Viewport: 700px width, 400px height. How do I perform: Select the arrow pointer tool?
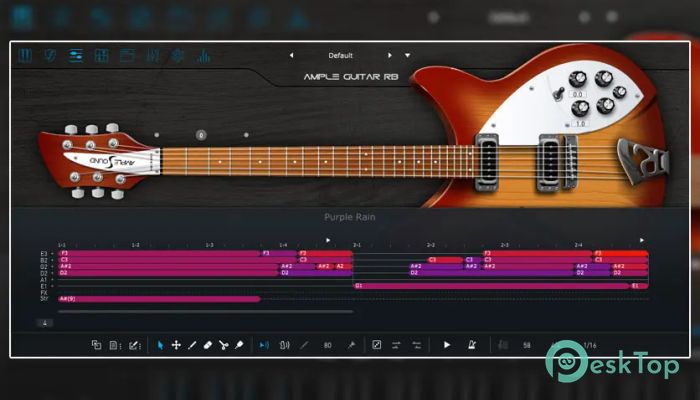pos(160,345)
